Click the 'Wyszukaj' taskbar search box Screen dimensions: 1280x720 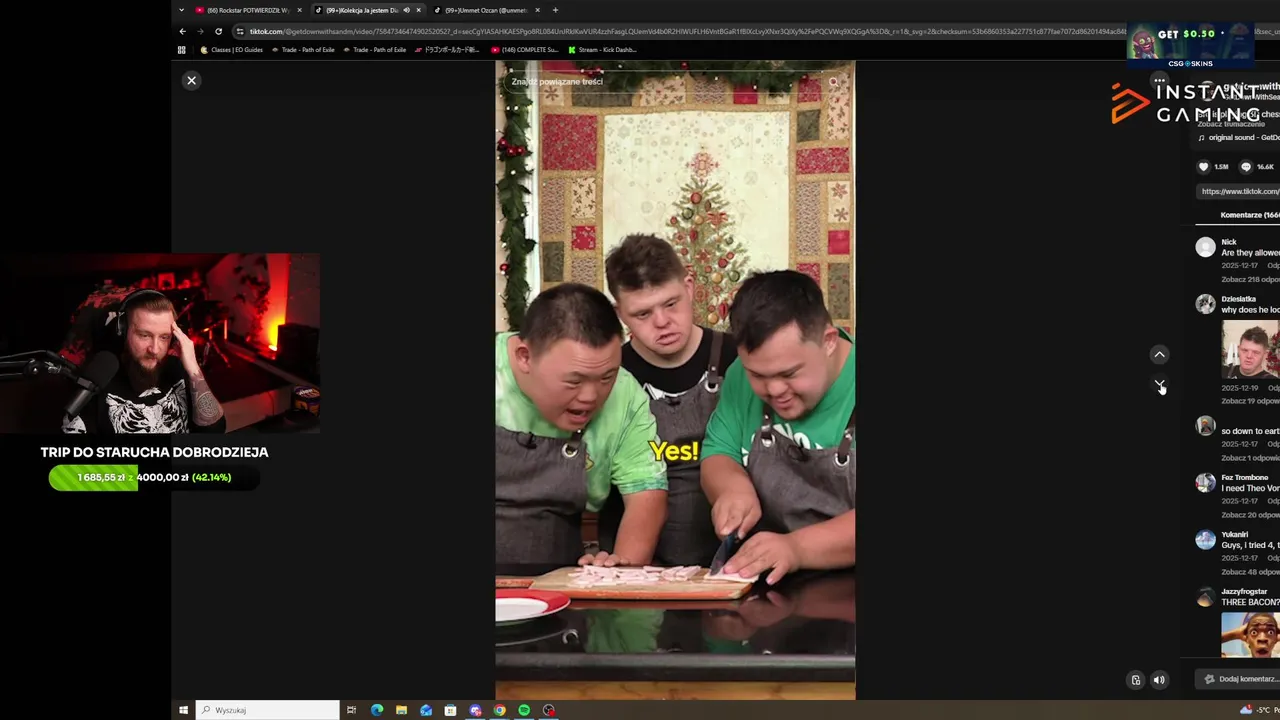[267, 710]
